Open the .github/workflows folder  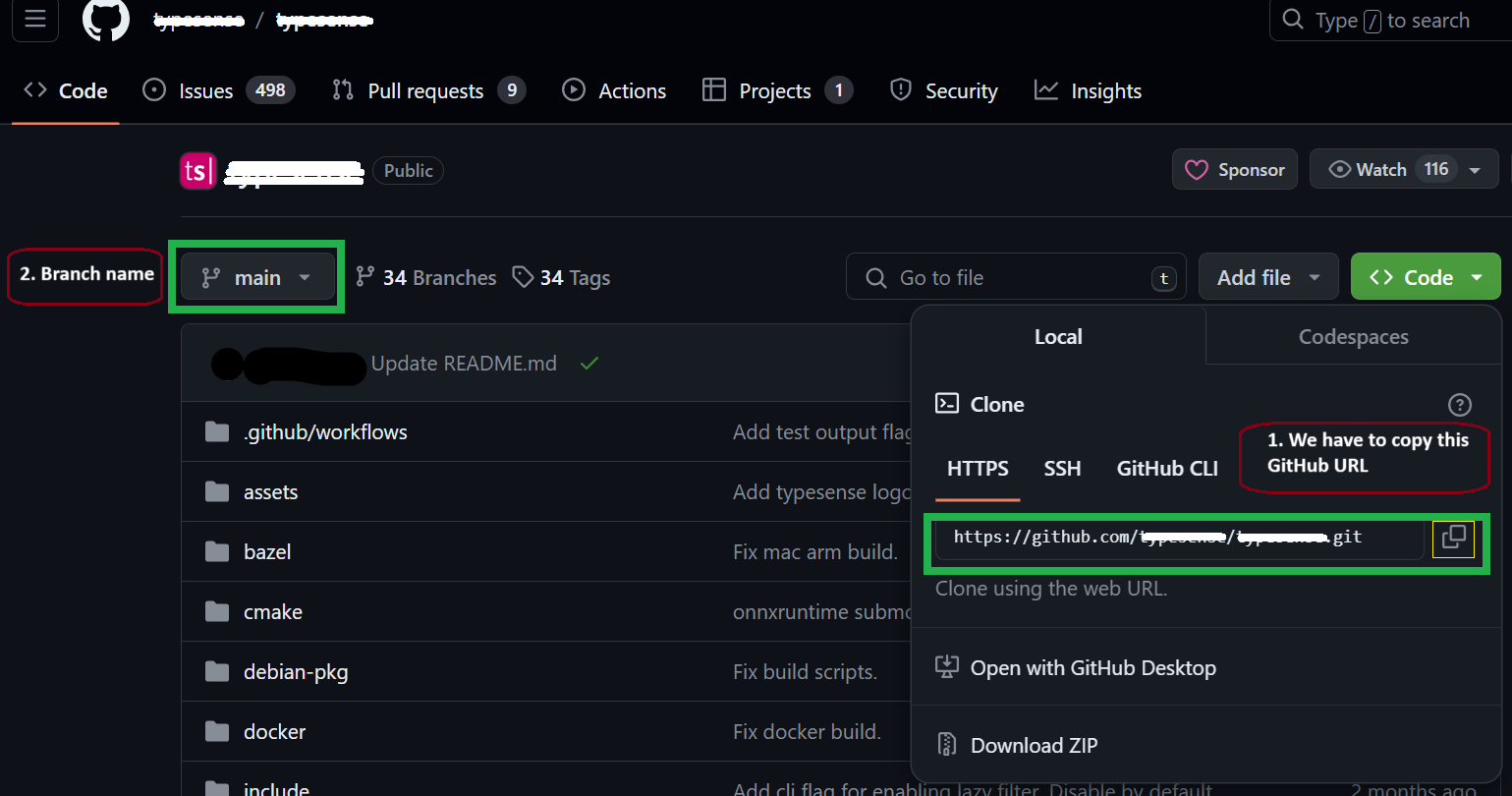tap(325, 430)
